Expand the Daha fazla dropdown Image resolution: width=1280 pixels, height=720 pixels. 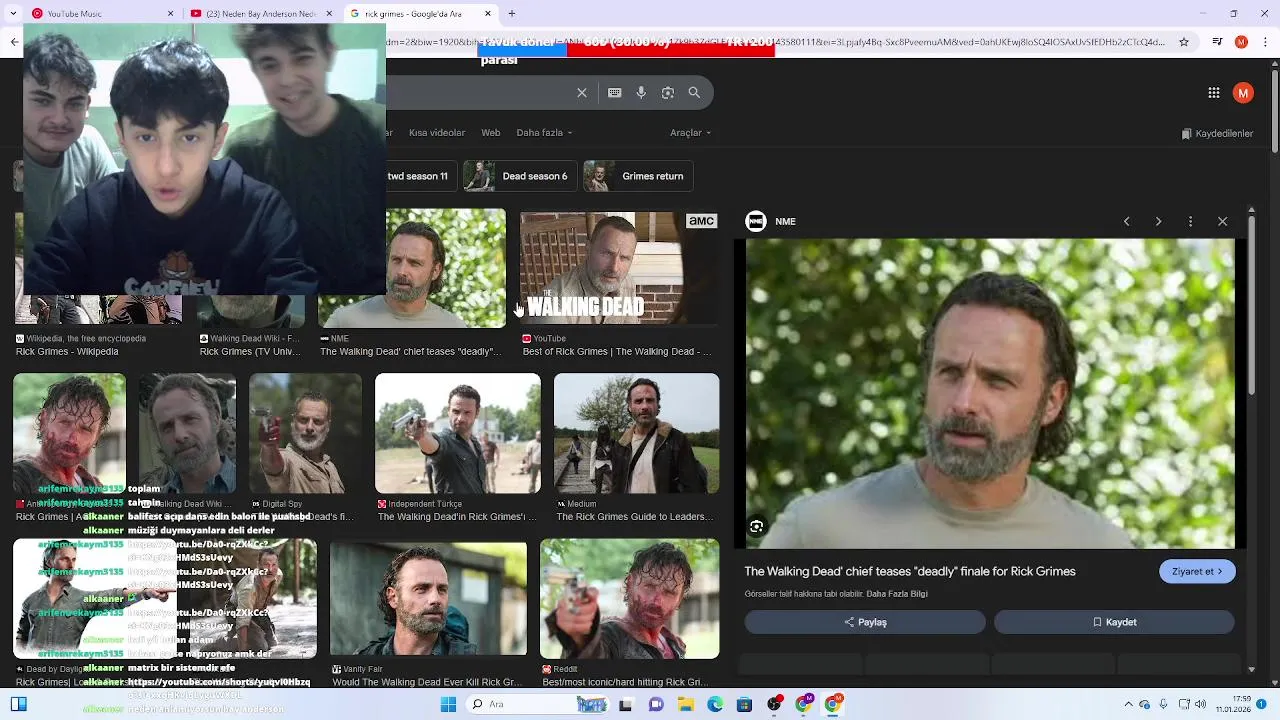544,133
